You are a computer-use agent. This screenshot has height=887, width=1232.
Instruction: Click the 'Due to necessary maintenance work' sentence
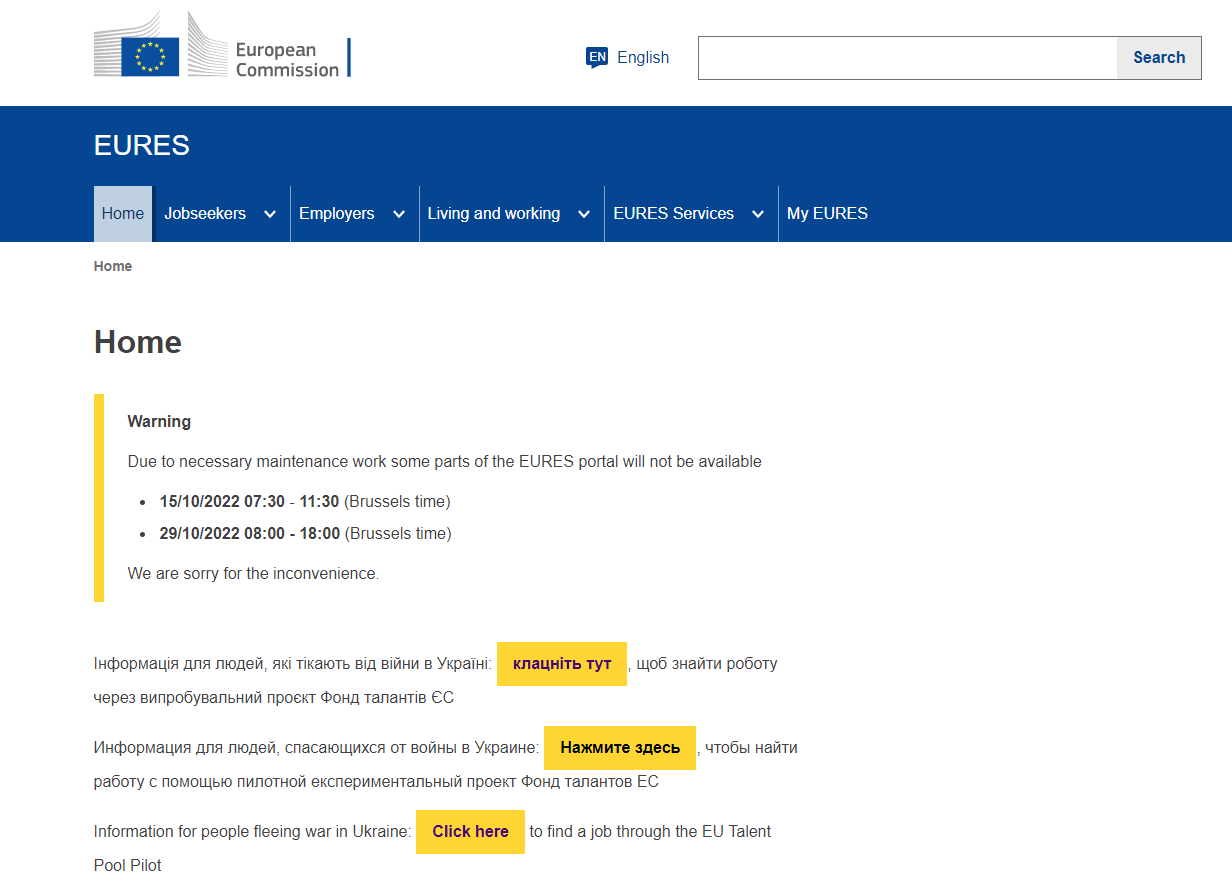tap(444, 462)
